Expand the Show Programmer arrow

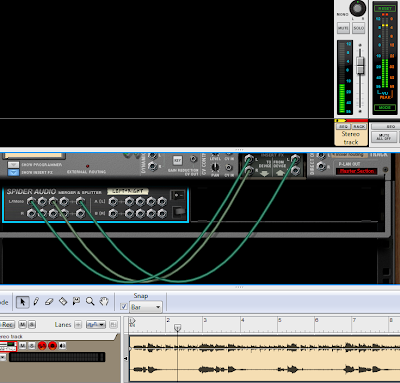click(13, 165)
